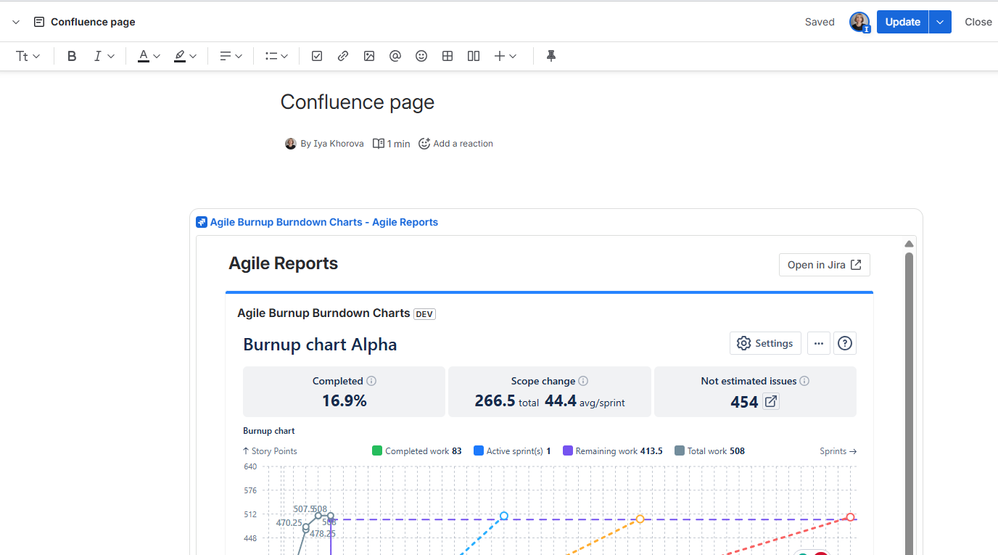The image size is (998, 555).
Task: Click the Agile Reports heading
Action: point(283,263)
